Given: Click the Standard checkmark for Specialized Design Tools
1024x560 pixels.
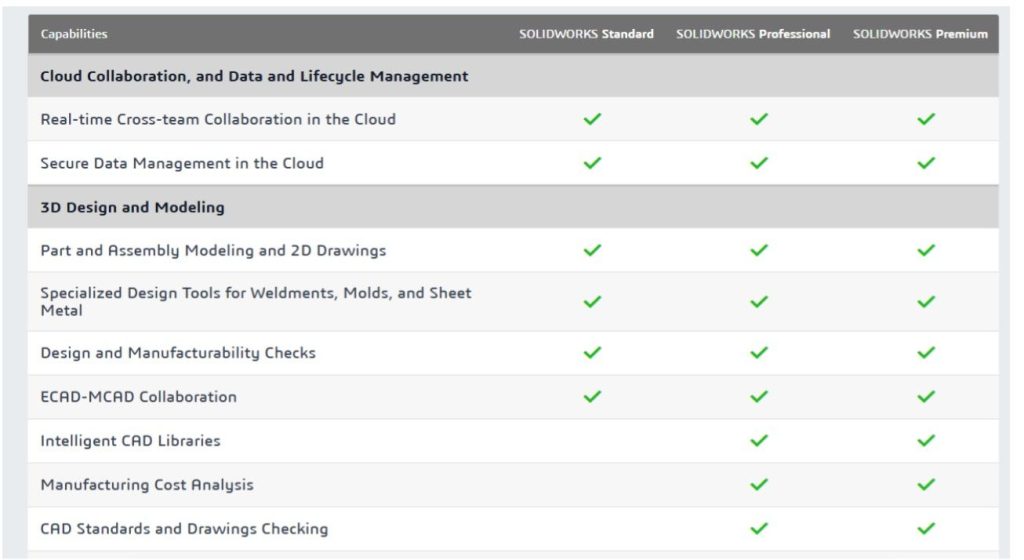Looking at the screenshot, I should coord(592,302).
